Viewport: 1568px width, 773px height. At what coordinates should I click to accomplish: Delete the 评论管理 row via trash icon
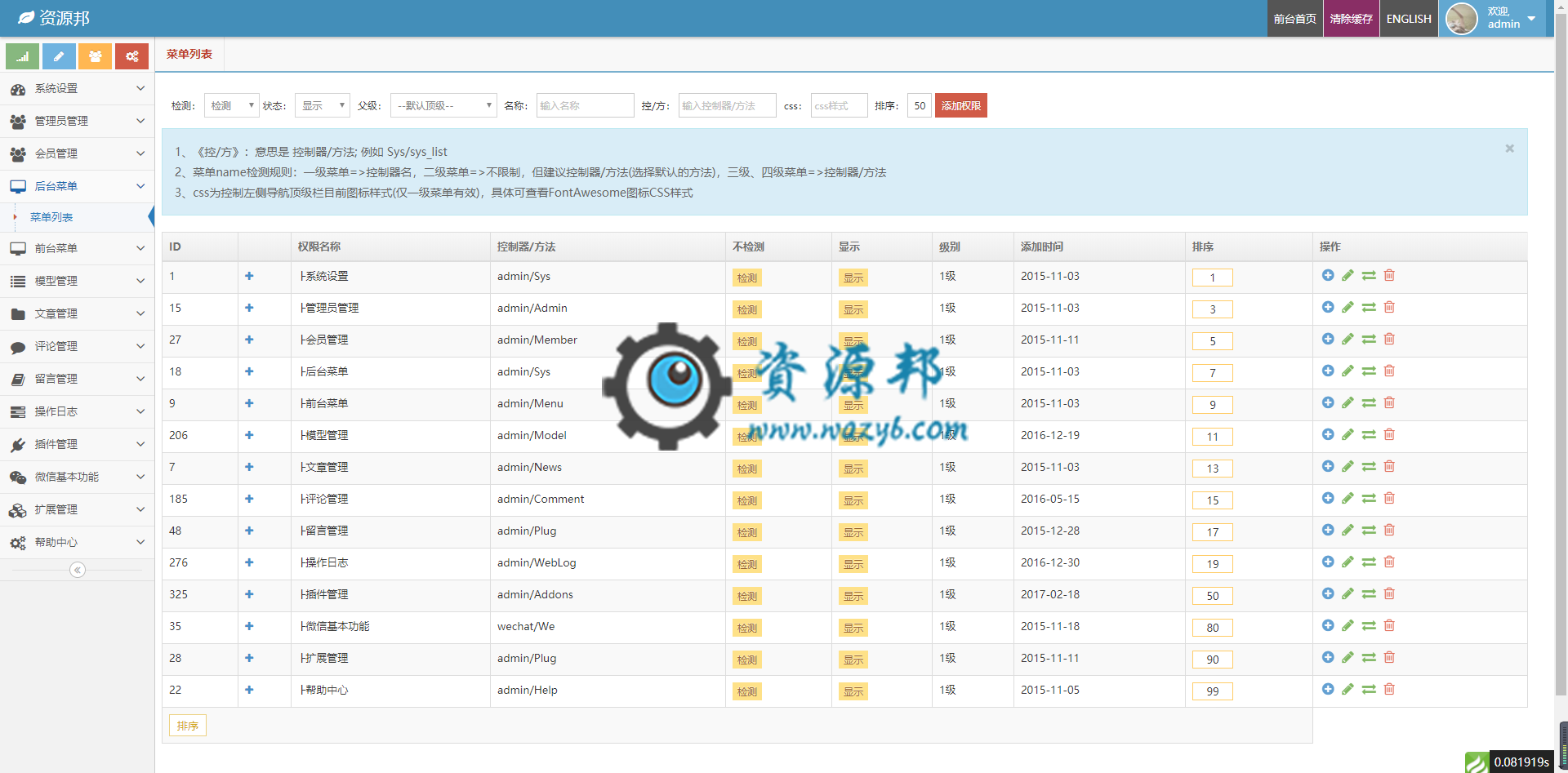pyautogui.click(x=1389, y=498)
